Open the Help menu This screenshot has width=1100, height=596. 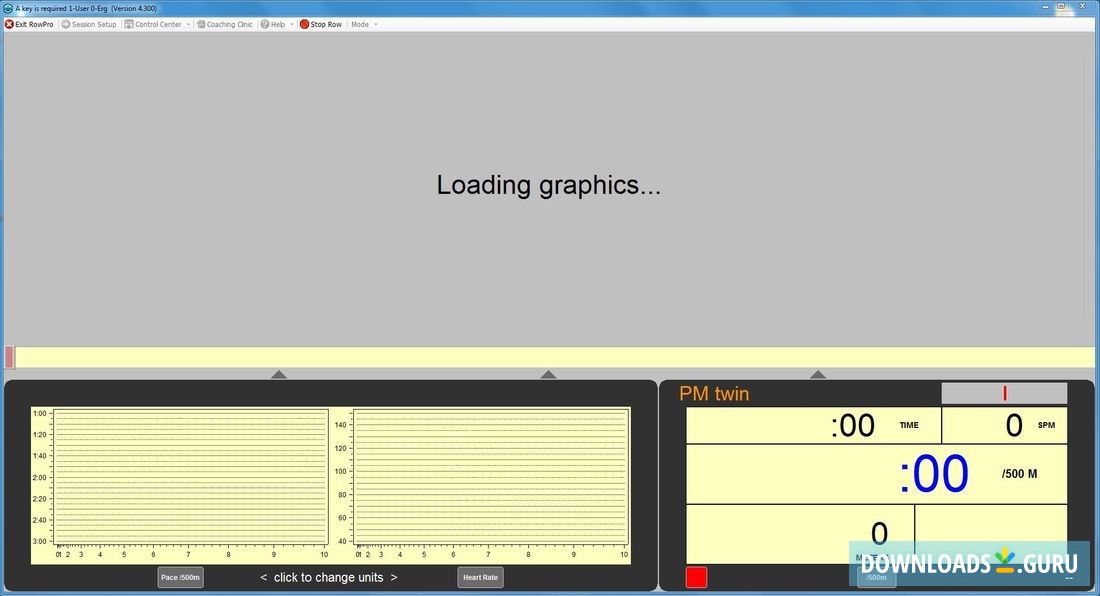pos(273,24)
